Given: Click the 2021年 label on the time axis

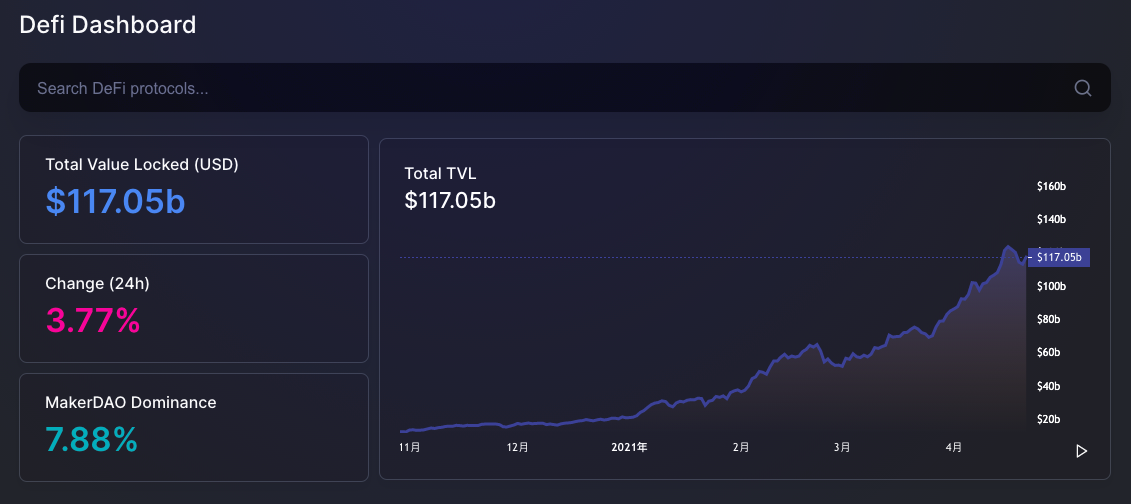Looking at the screenshot, I should [630, 448].
